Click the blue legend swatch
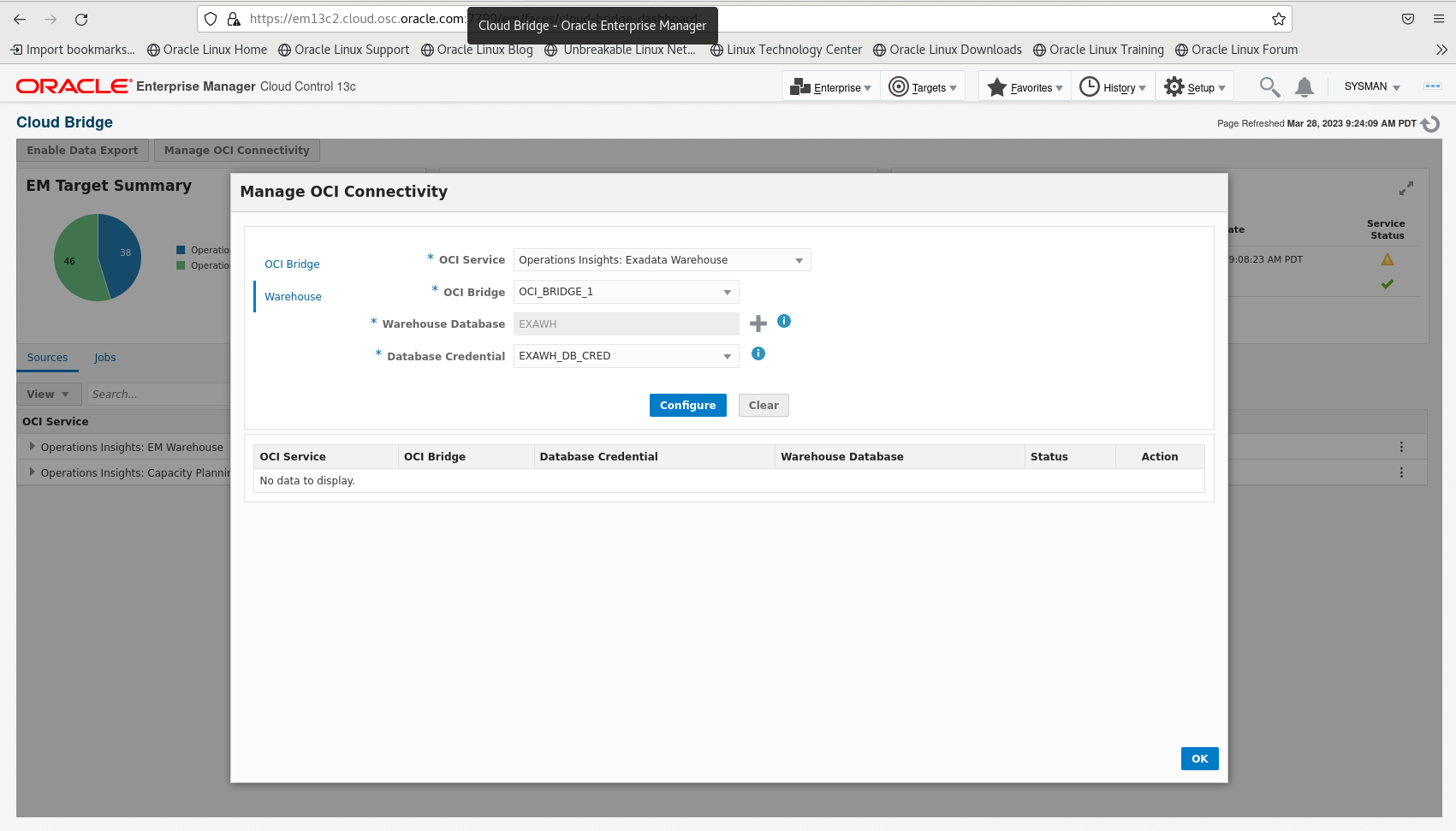The height and width of the screenshot is (831, 1456). (x=181, y=250)
